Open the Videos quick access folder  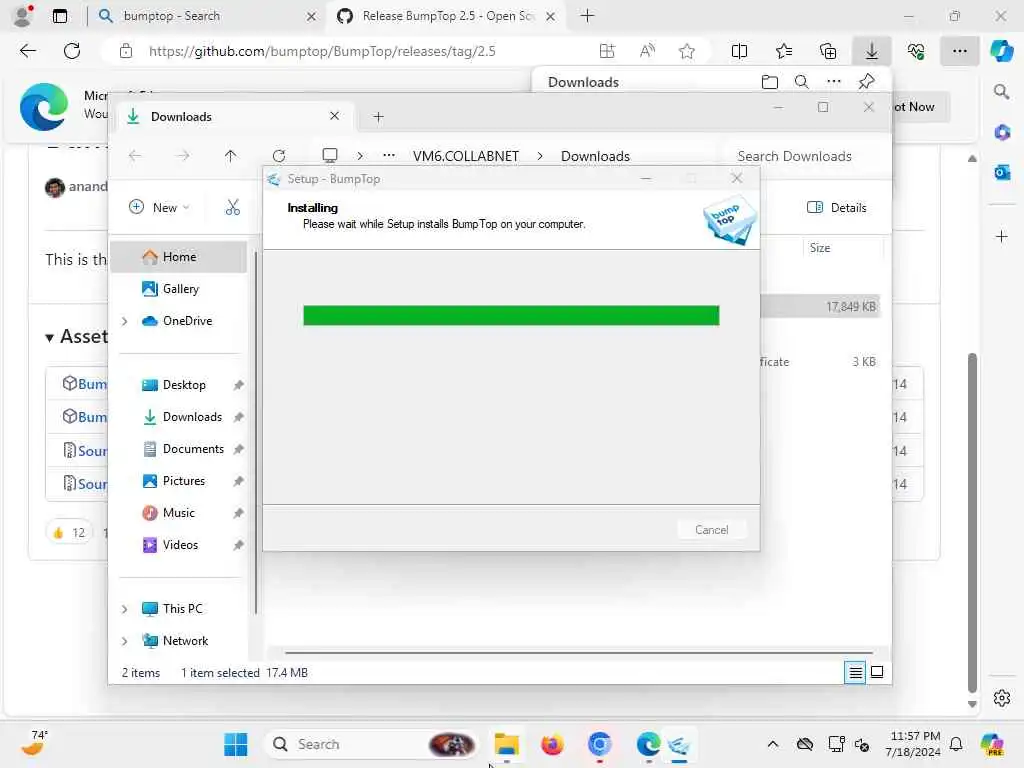[180, 545]
